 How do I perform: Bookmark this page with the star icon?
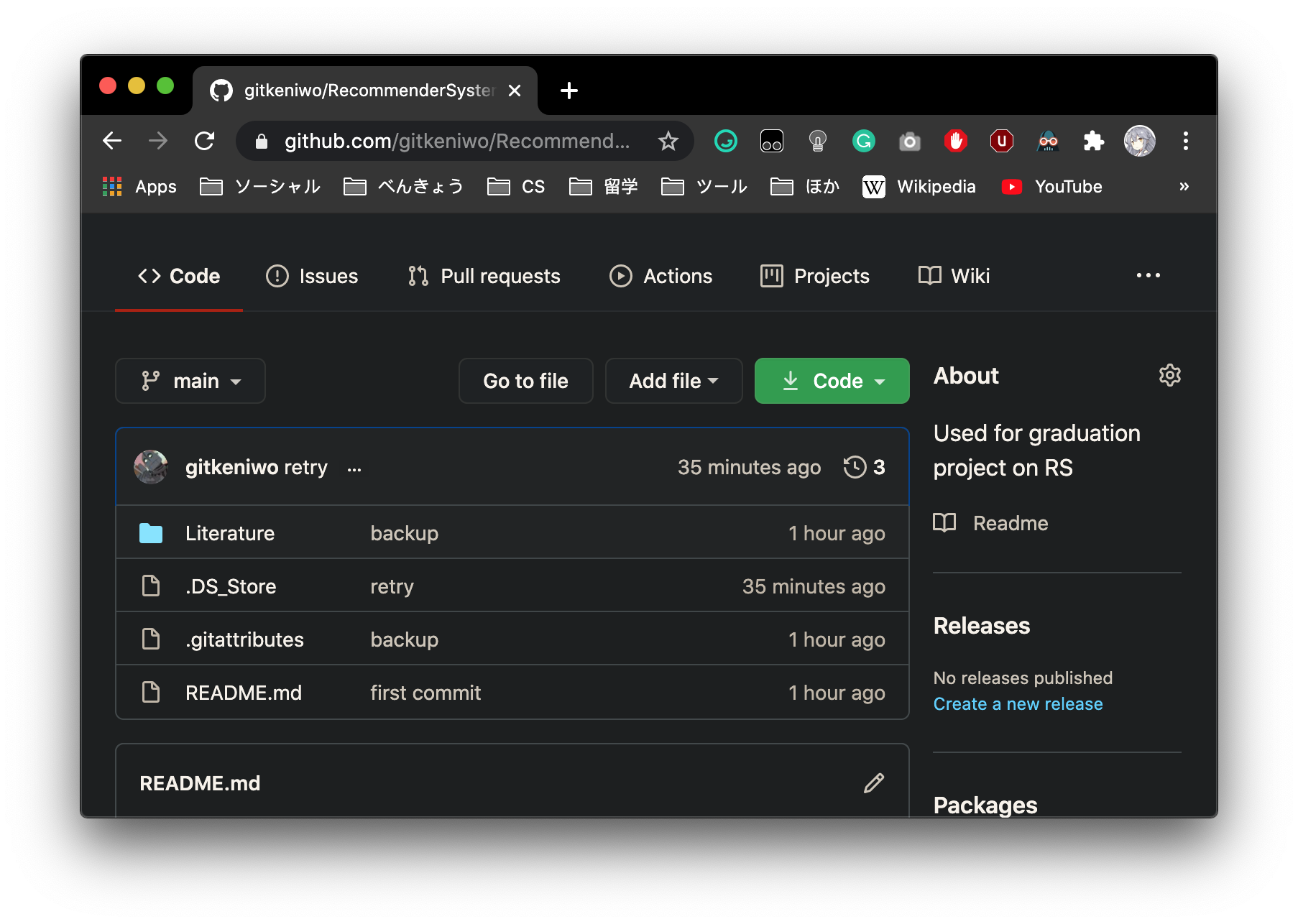coord(668,141)
